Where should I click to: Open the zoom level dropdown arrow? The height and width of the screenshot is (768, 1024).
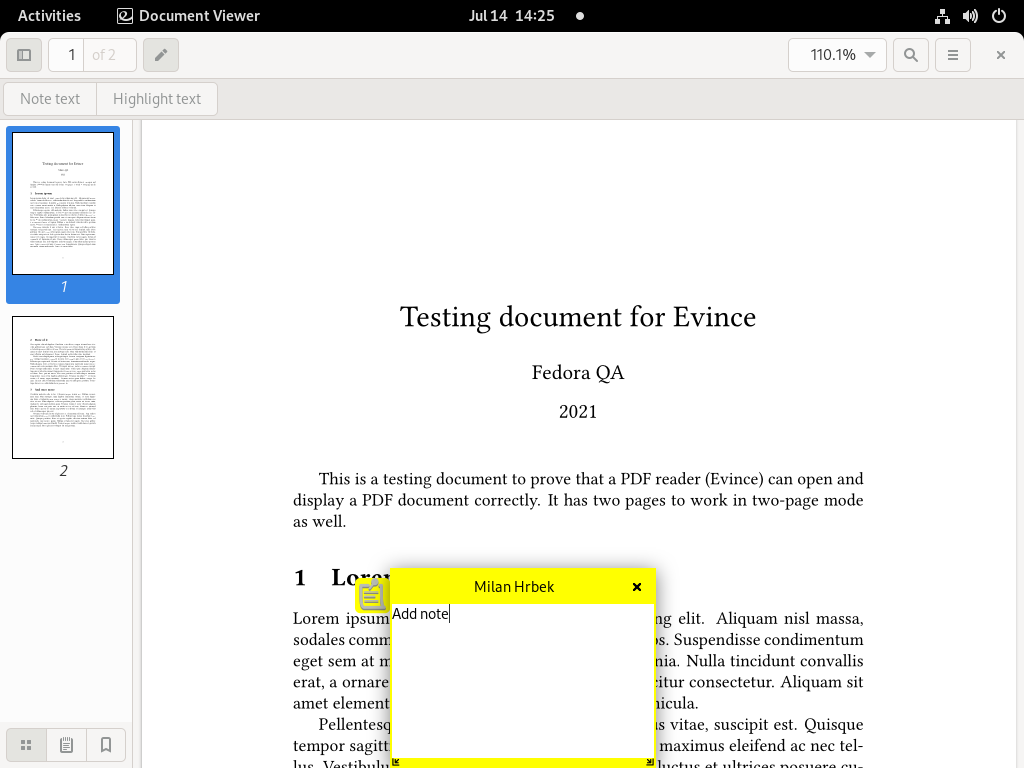(x=870, y=55)
